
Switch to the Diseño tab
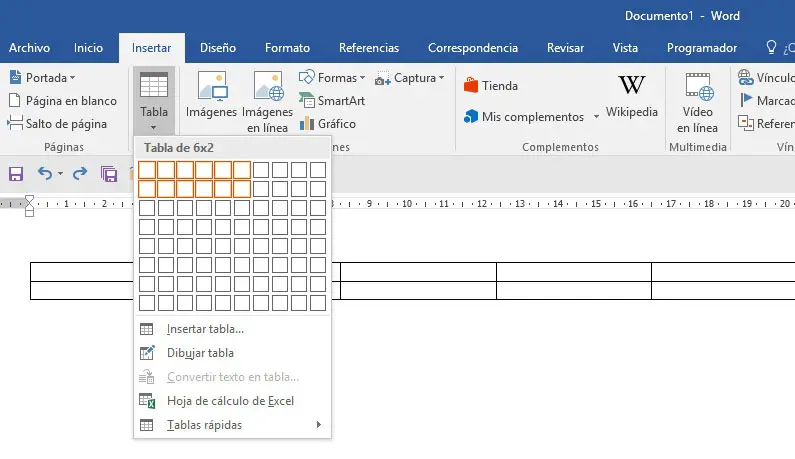tap(217, 47)
